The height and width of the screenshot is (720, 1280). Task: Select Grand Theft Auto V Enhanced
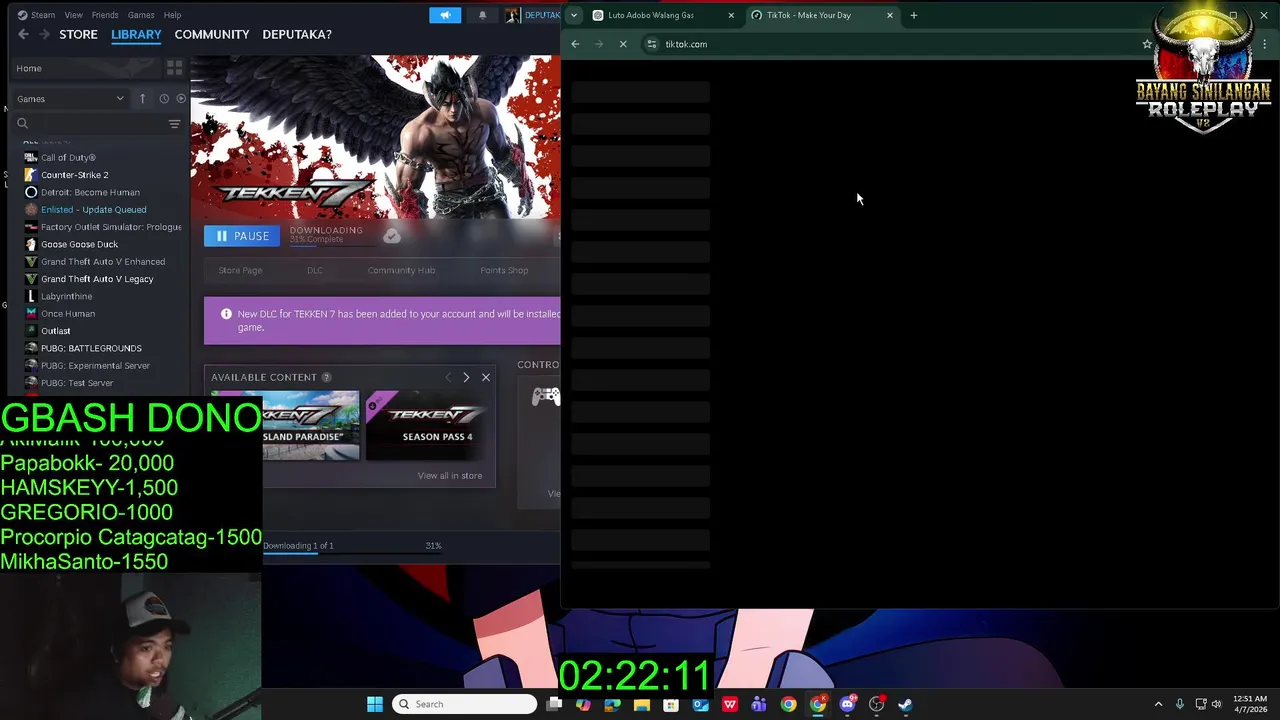click(x=103, y=262)
